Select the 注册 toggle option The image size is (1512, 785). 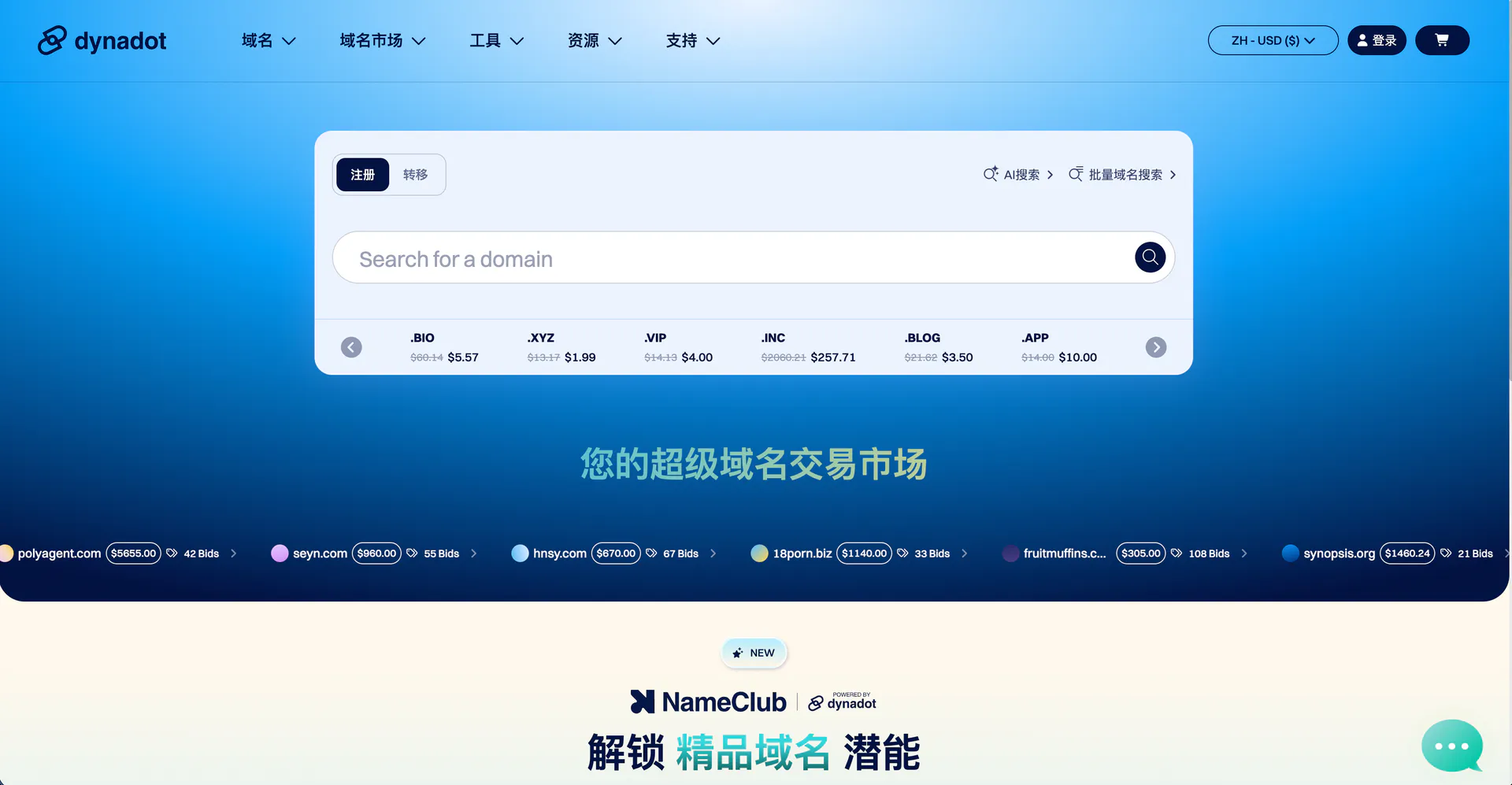[x=362, y=175]
